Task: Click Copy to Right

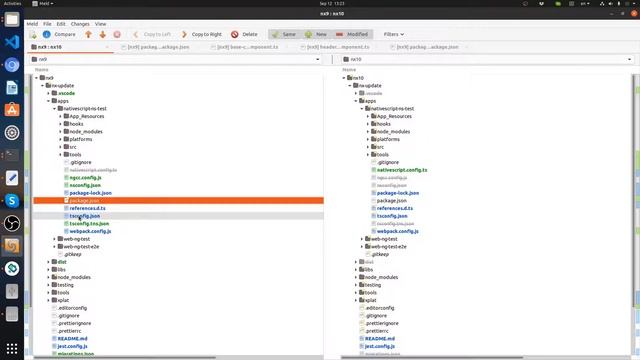Action: click(202, 34)
